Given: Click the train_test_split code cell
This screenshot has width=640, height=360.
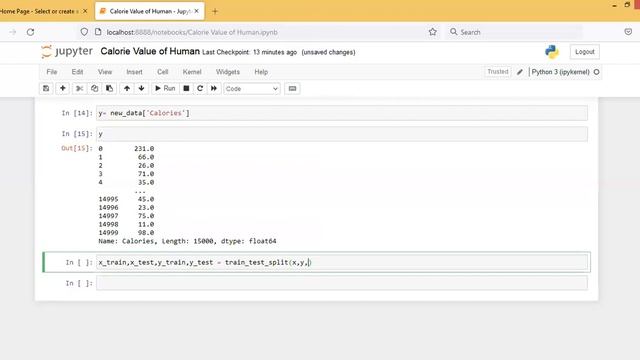Looking at the screenshot, I should coord(342,262).
